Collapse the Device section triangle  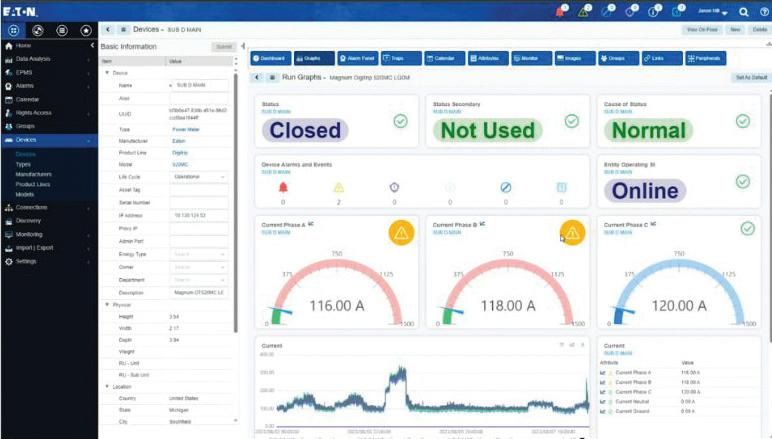coord(107,73)
